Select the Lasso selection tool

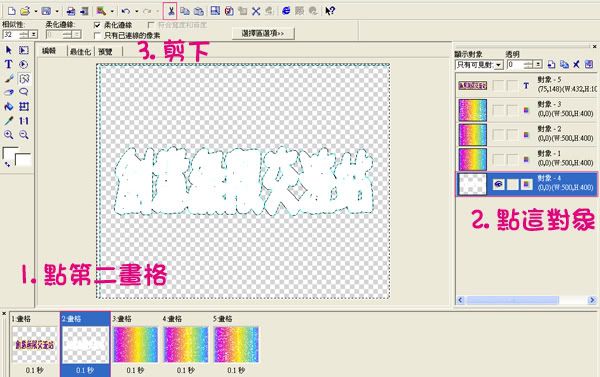point(24,92)
